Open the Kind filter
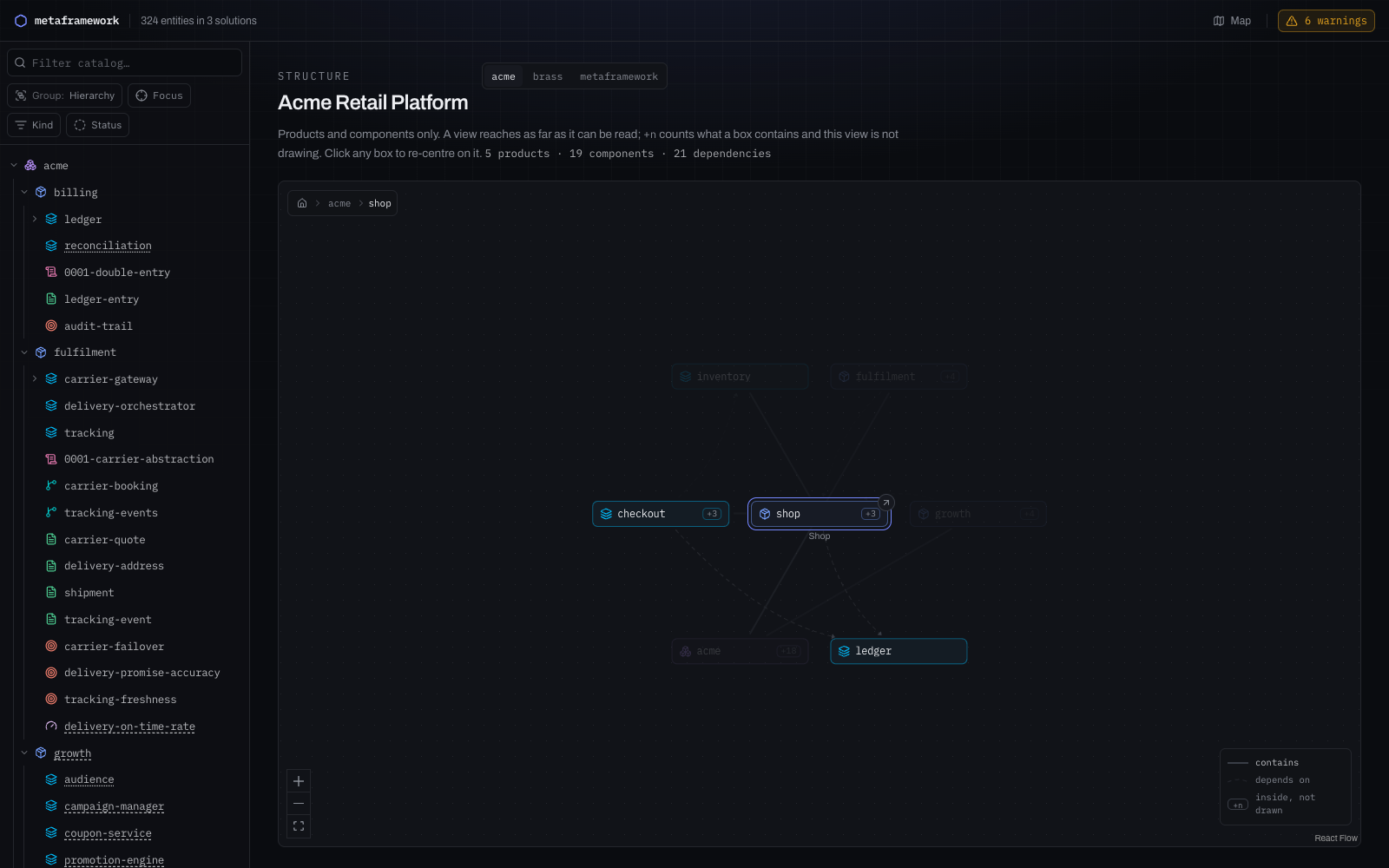 click(34, 125)
